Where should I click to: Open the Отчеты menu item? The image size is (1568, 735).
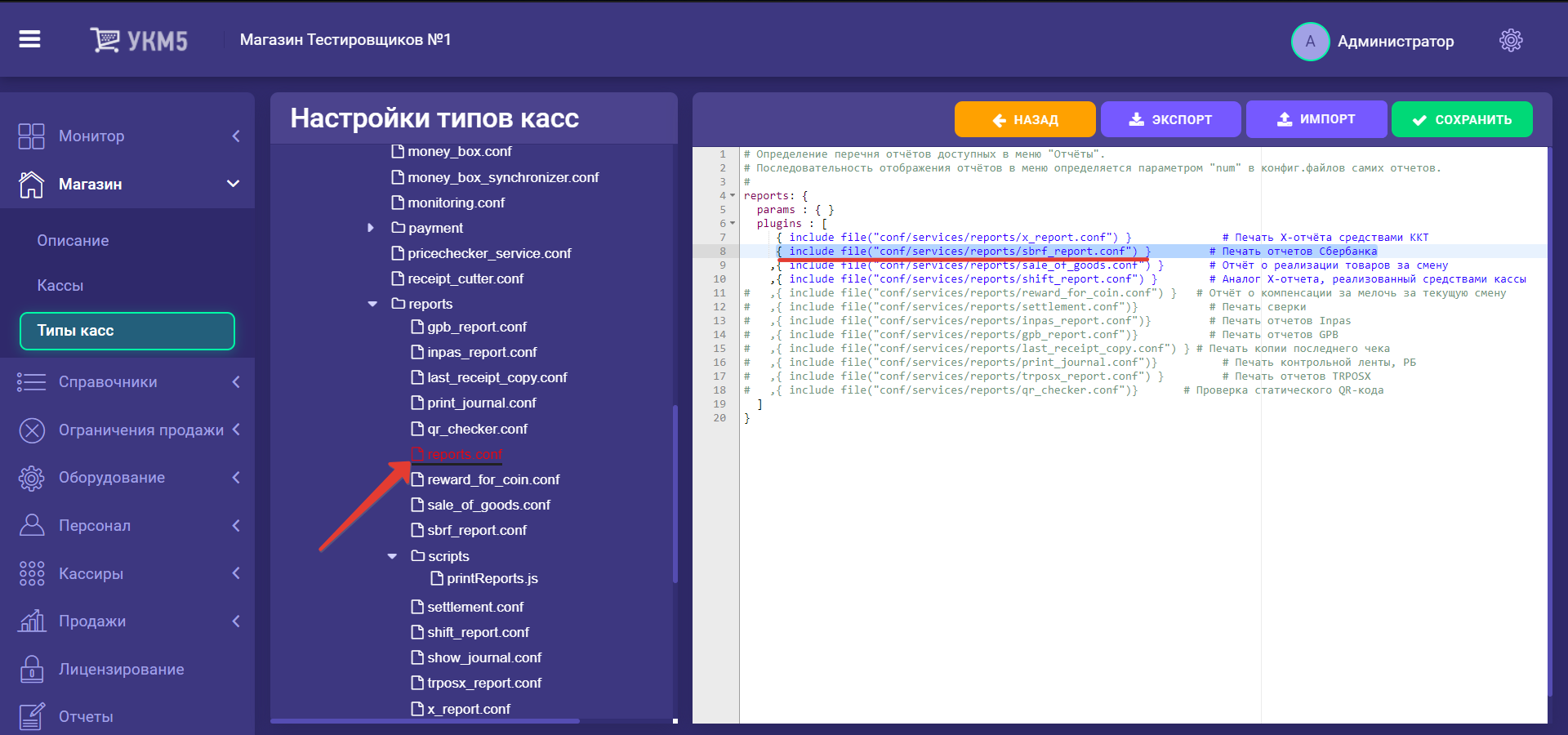click(x=86, y=716)
